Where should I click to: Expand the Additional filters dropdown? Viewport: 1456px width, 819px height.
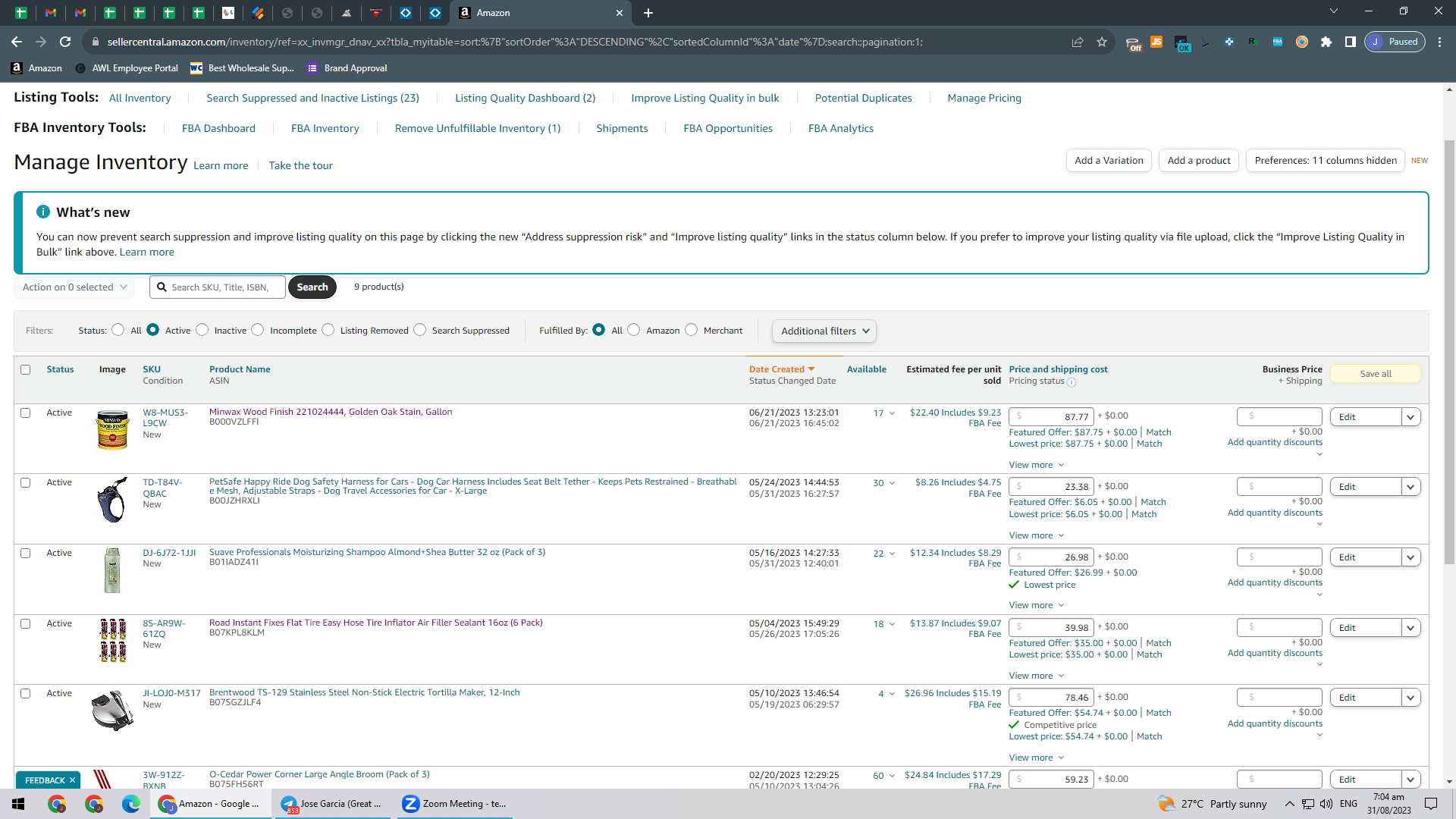824,331
